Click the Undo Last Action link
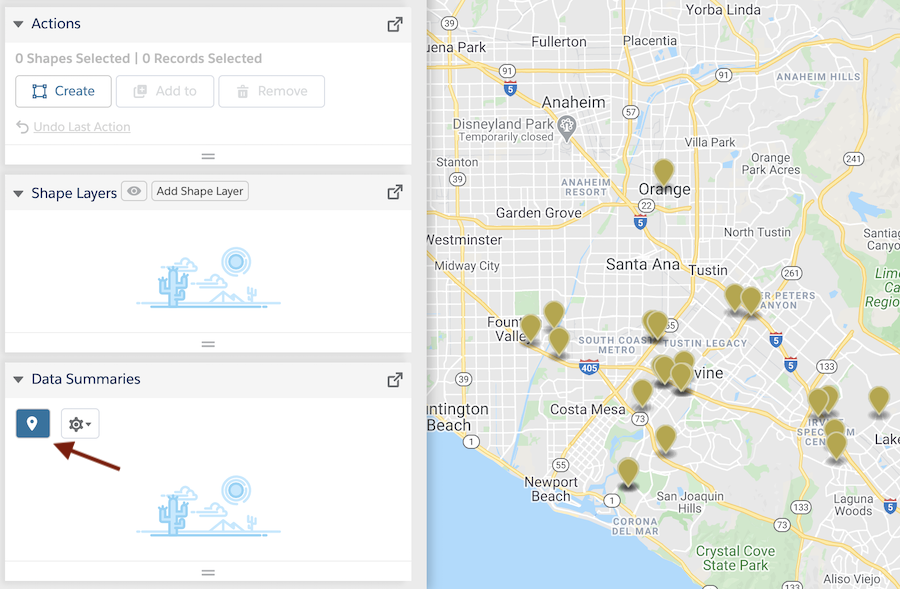 point(82,127)
